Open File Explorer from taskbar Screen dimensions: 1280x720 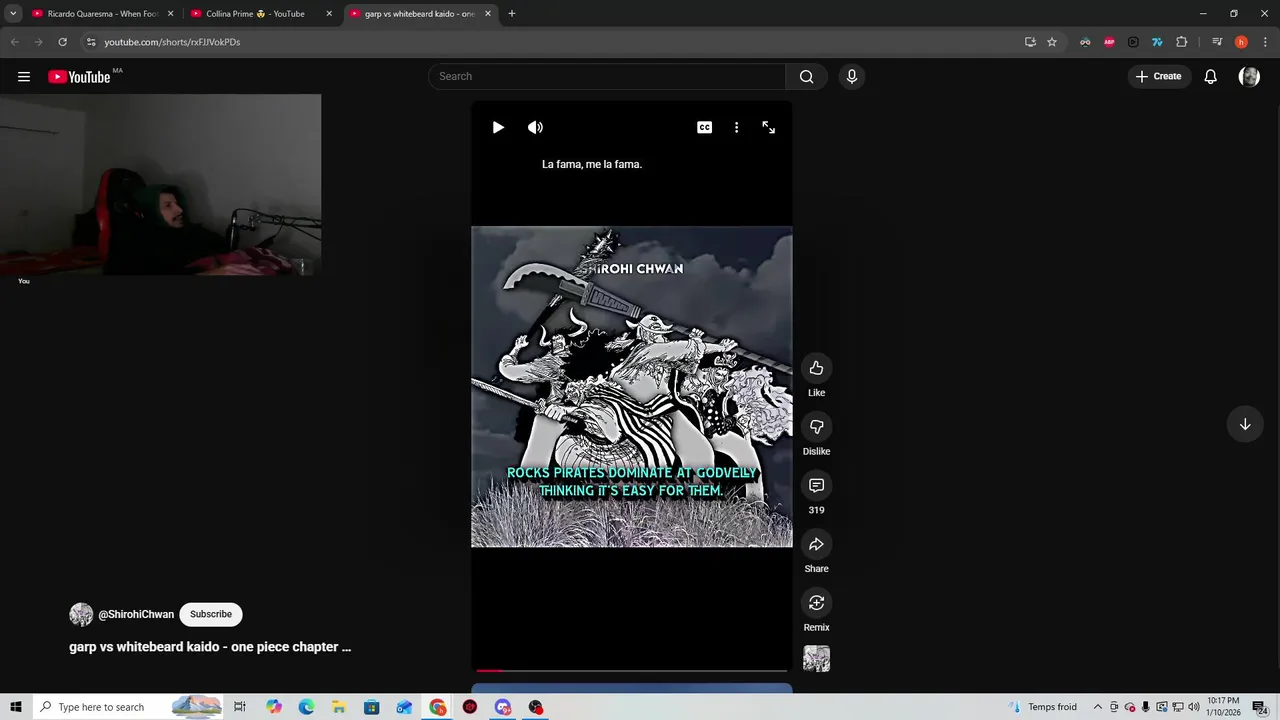click(x=339, y=707)
